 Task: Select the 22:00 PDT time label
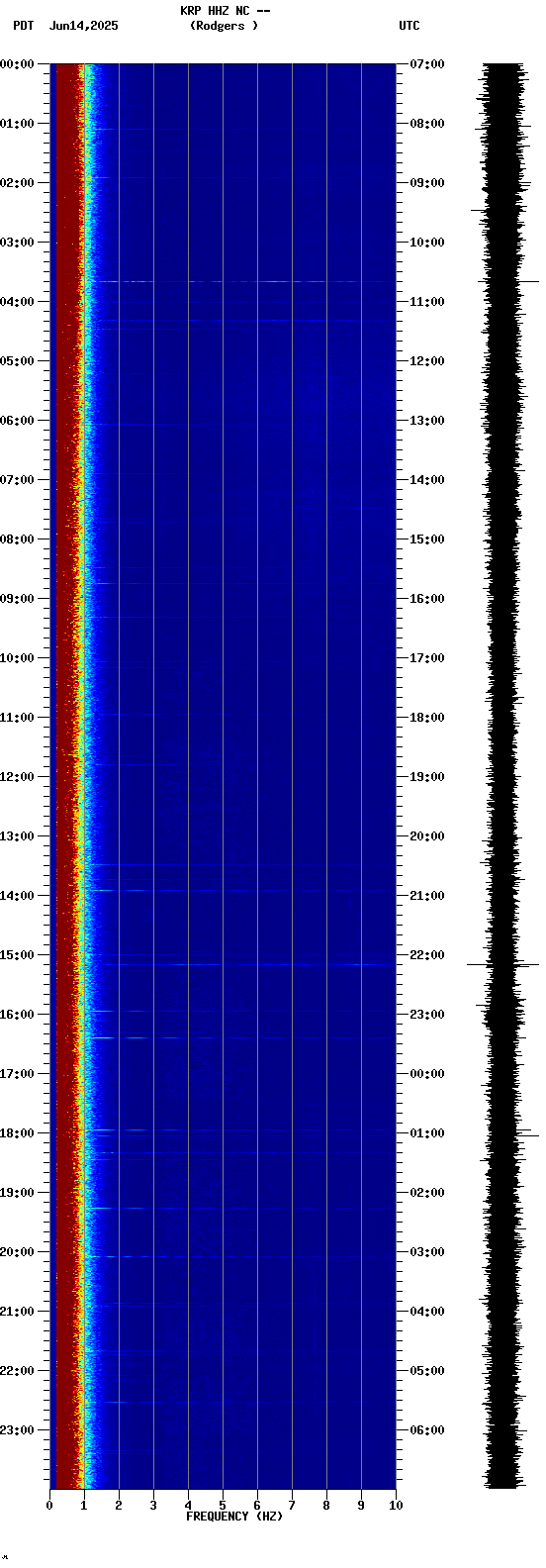[x=17, y=1371]
